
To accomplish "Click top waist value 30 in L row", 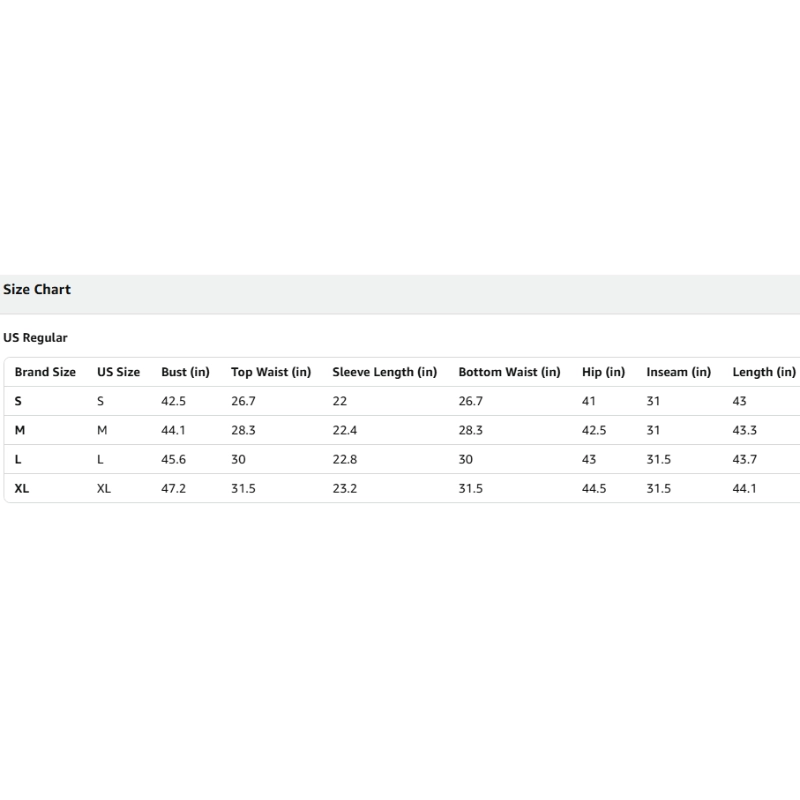I will point(240,459).
